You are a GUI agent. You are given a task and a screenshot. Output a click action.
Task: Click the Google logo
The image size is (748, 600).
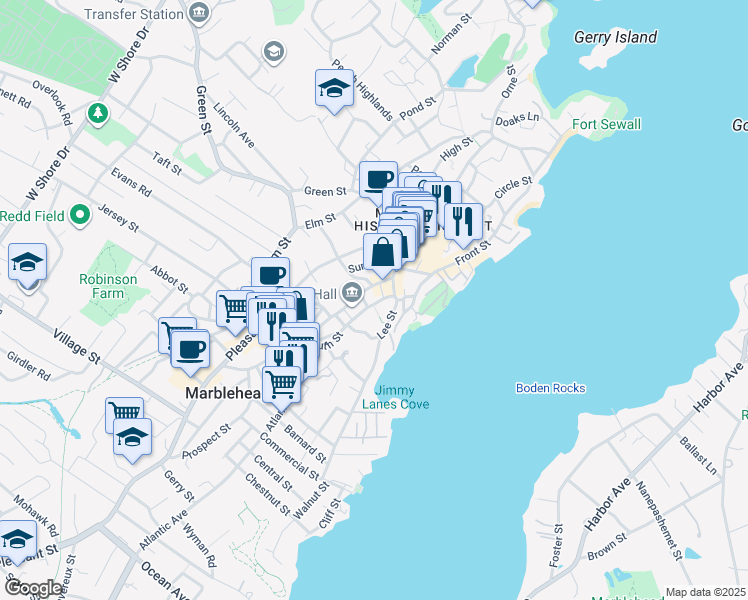pos(33,588)
